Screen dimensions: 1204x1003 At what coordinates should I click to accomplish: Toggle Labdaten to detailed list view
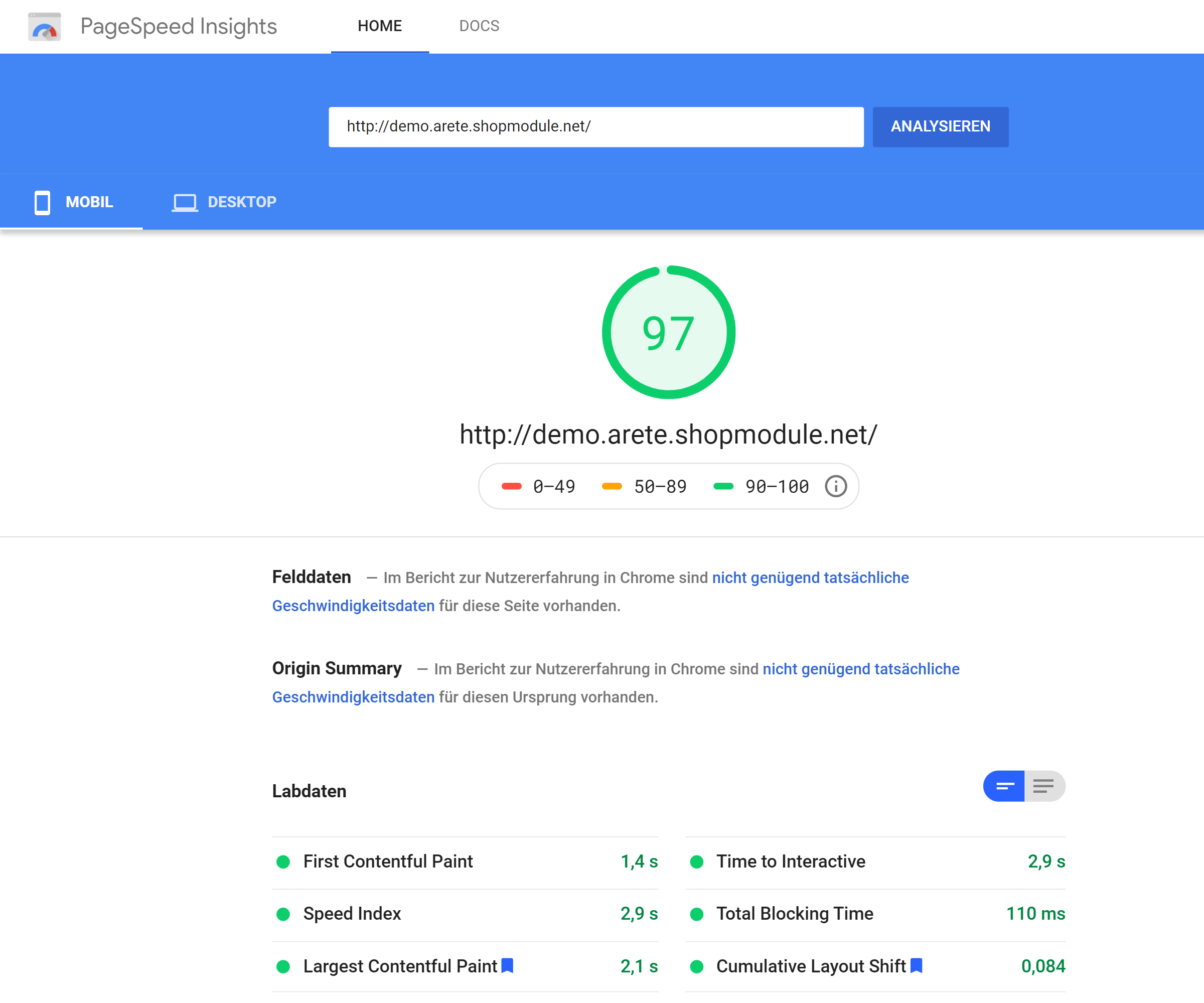coord(1043,786)
